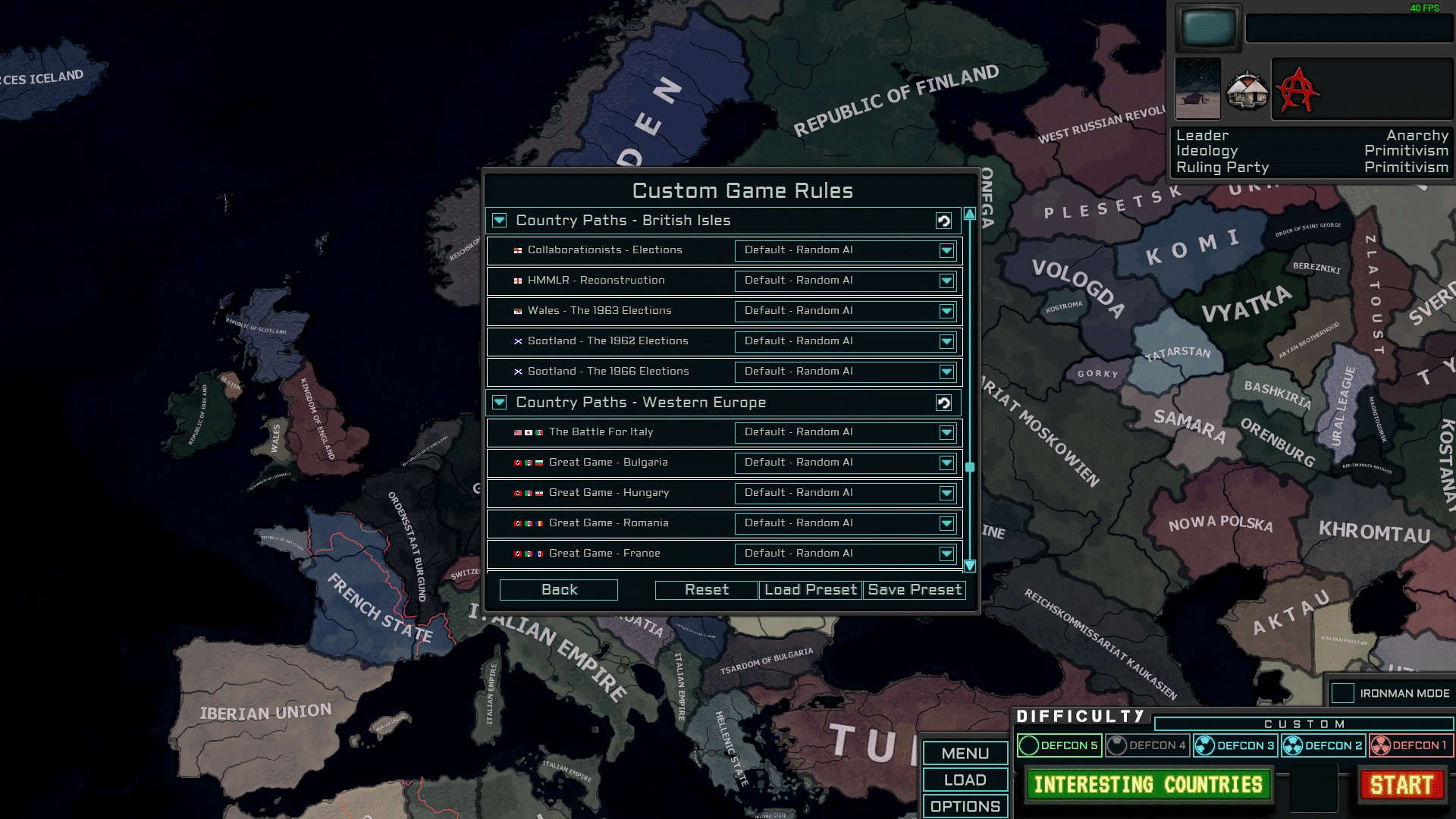Viewport: 1456px width, 819px height.
Task: Select OPTIONS from the bottom menu
Action: [965, 806]
